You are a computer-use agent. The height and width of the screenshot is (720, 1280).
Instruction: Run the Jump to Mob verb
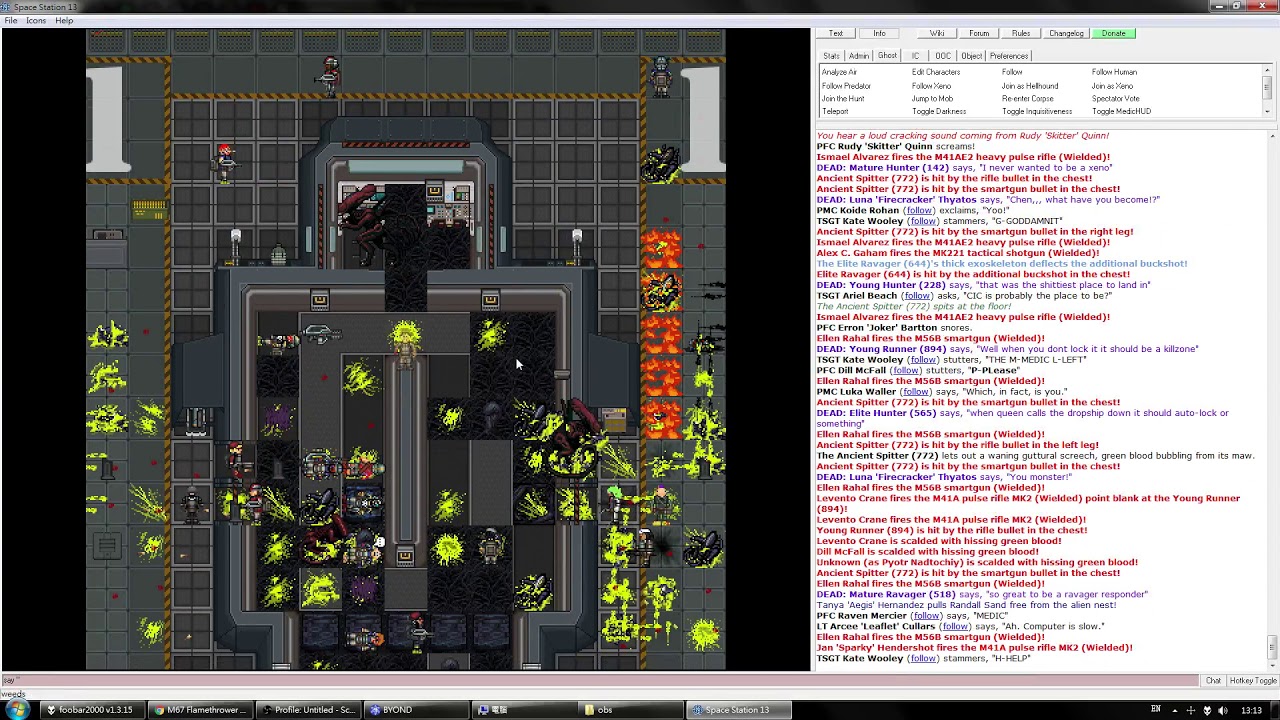932,99
